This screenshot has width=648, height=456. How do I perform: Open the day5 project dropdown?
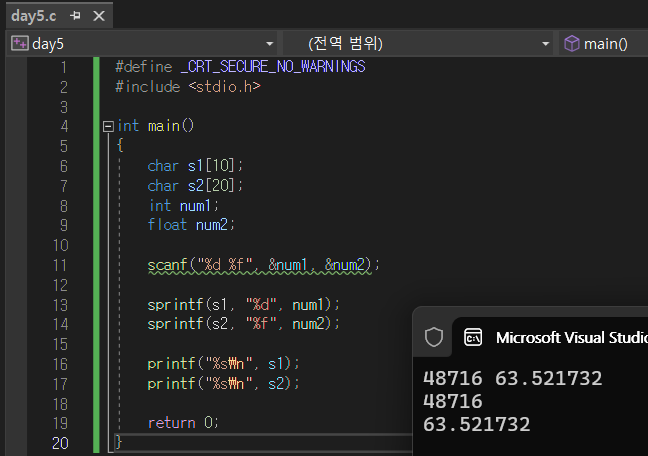[269, 43]
